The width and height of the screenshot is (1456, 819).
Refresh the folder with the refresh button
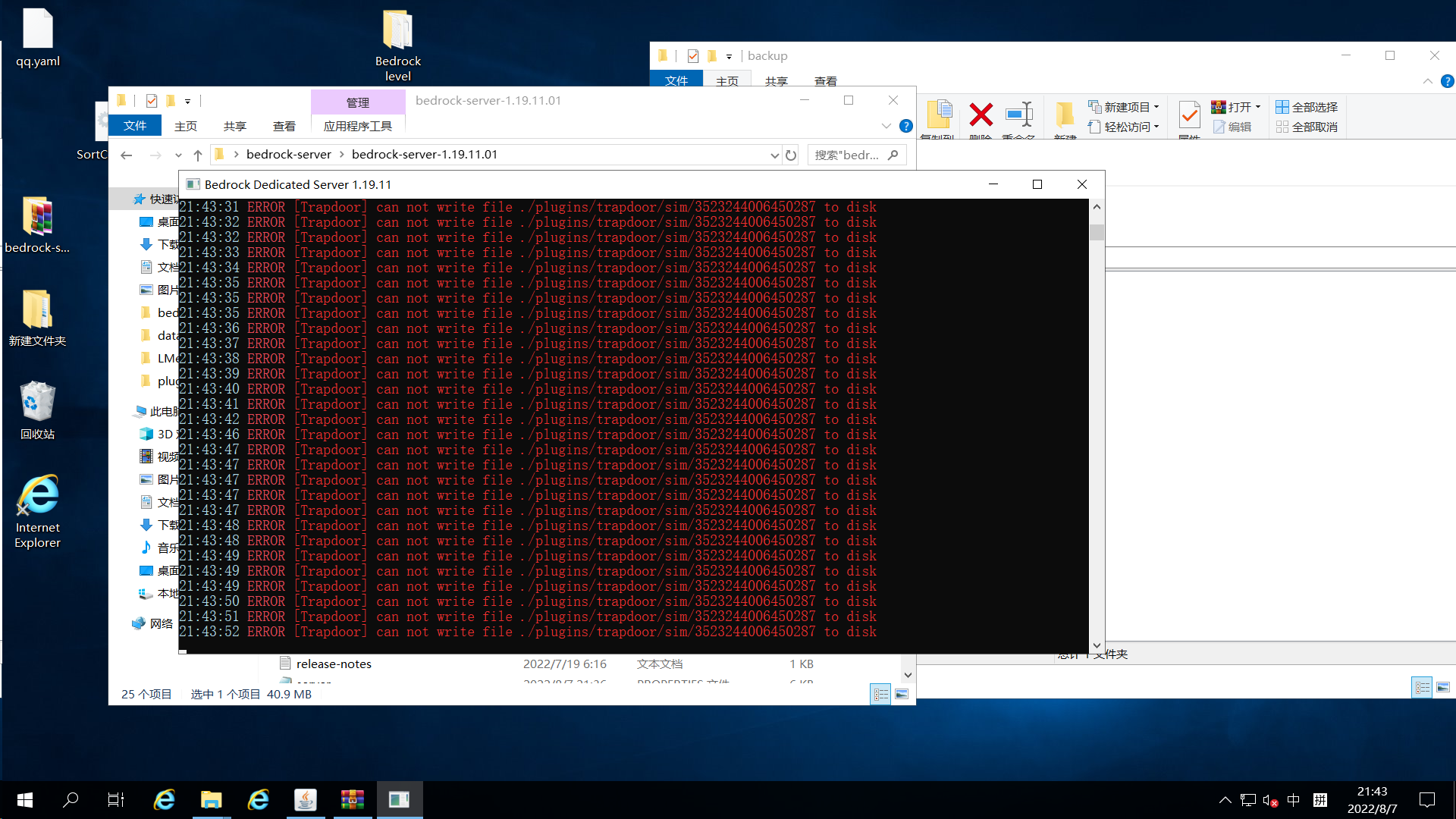(x=791, y=155)
